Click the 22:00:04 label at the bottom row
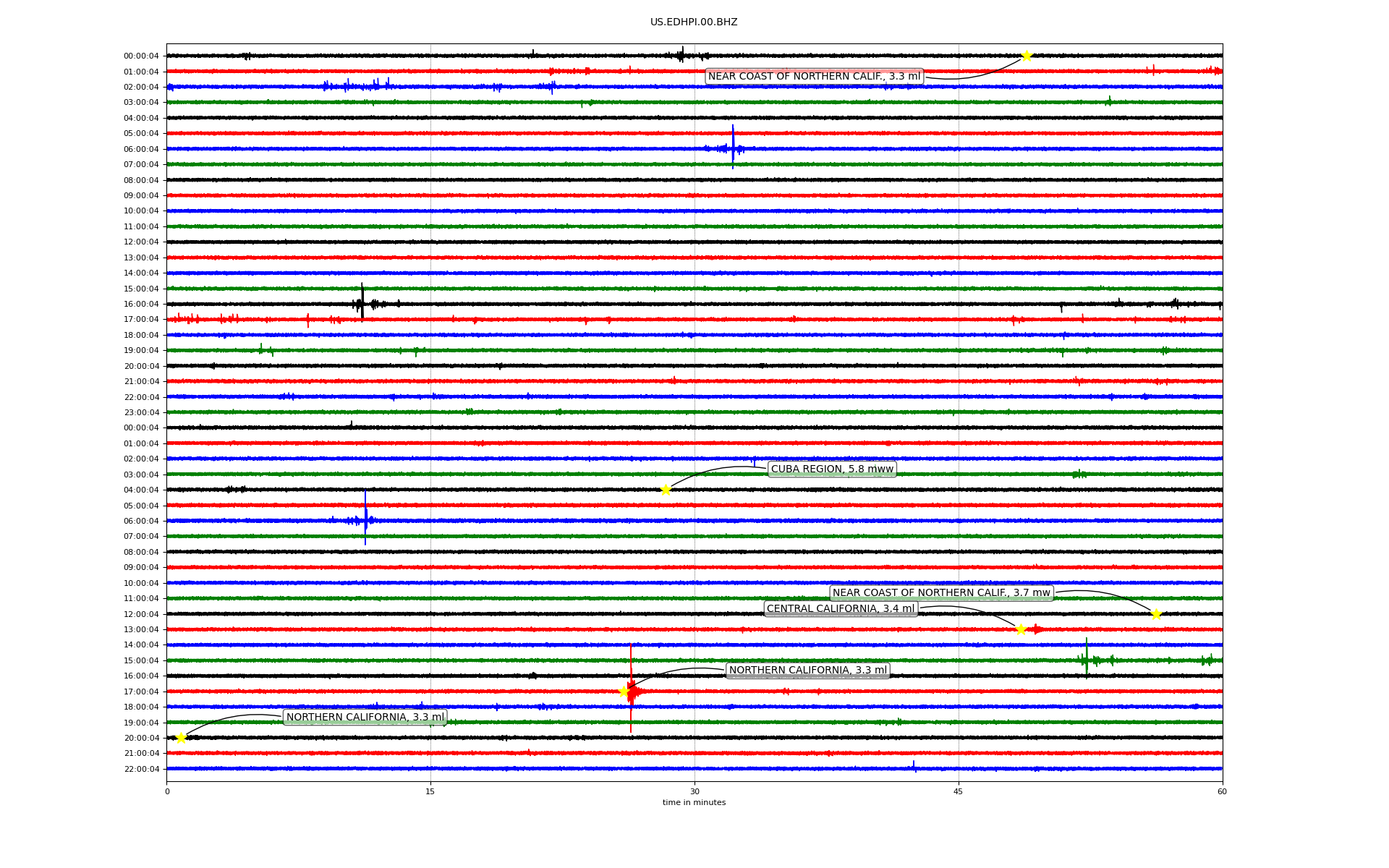 click(141, 769)
